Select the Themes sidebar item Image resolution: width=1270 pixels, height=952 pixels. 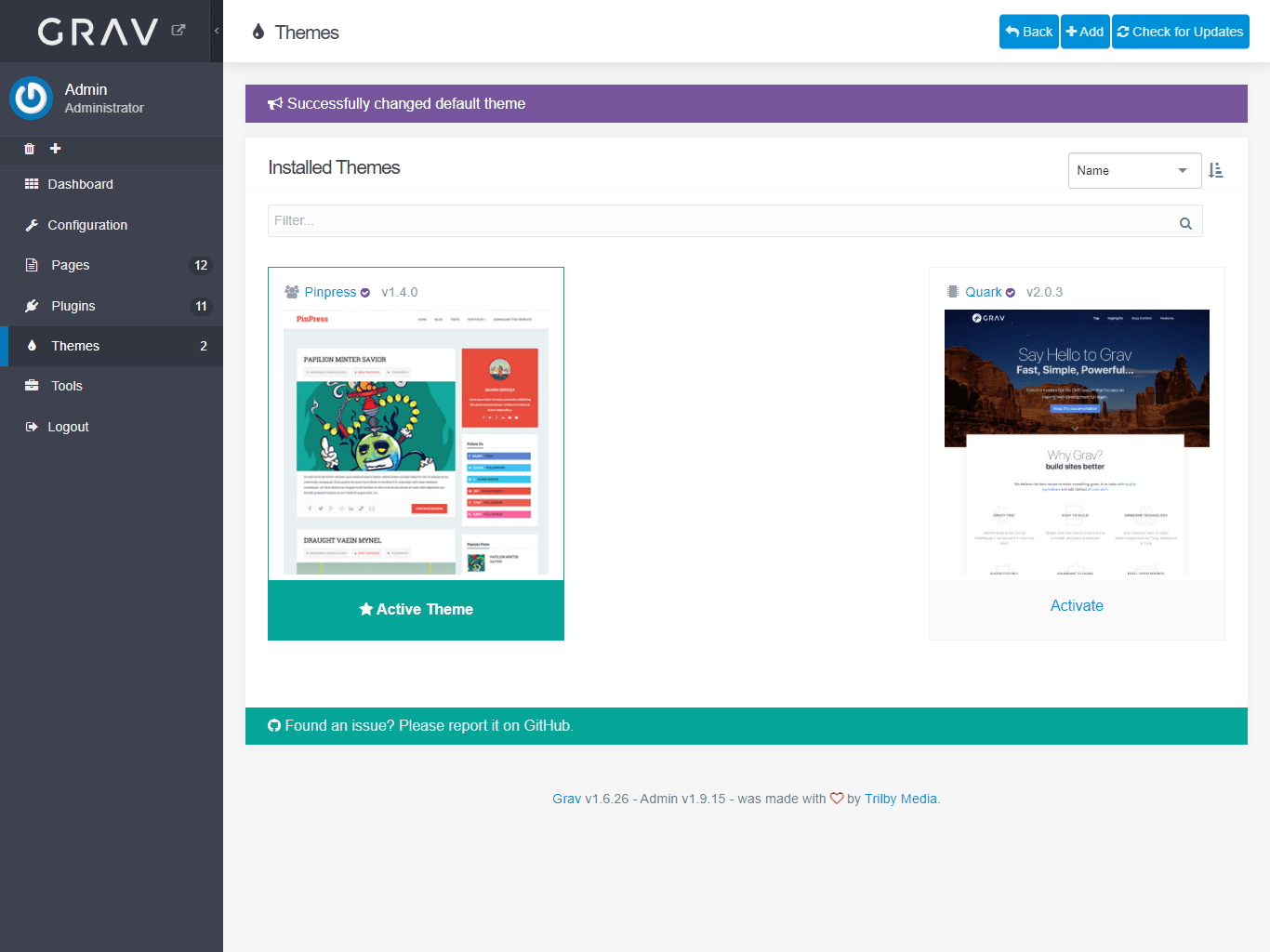coord(112,346)
